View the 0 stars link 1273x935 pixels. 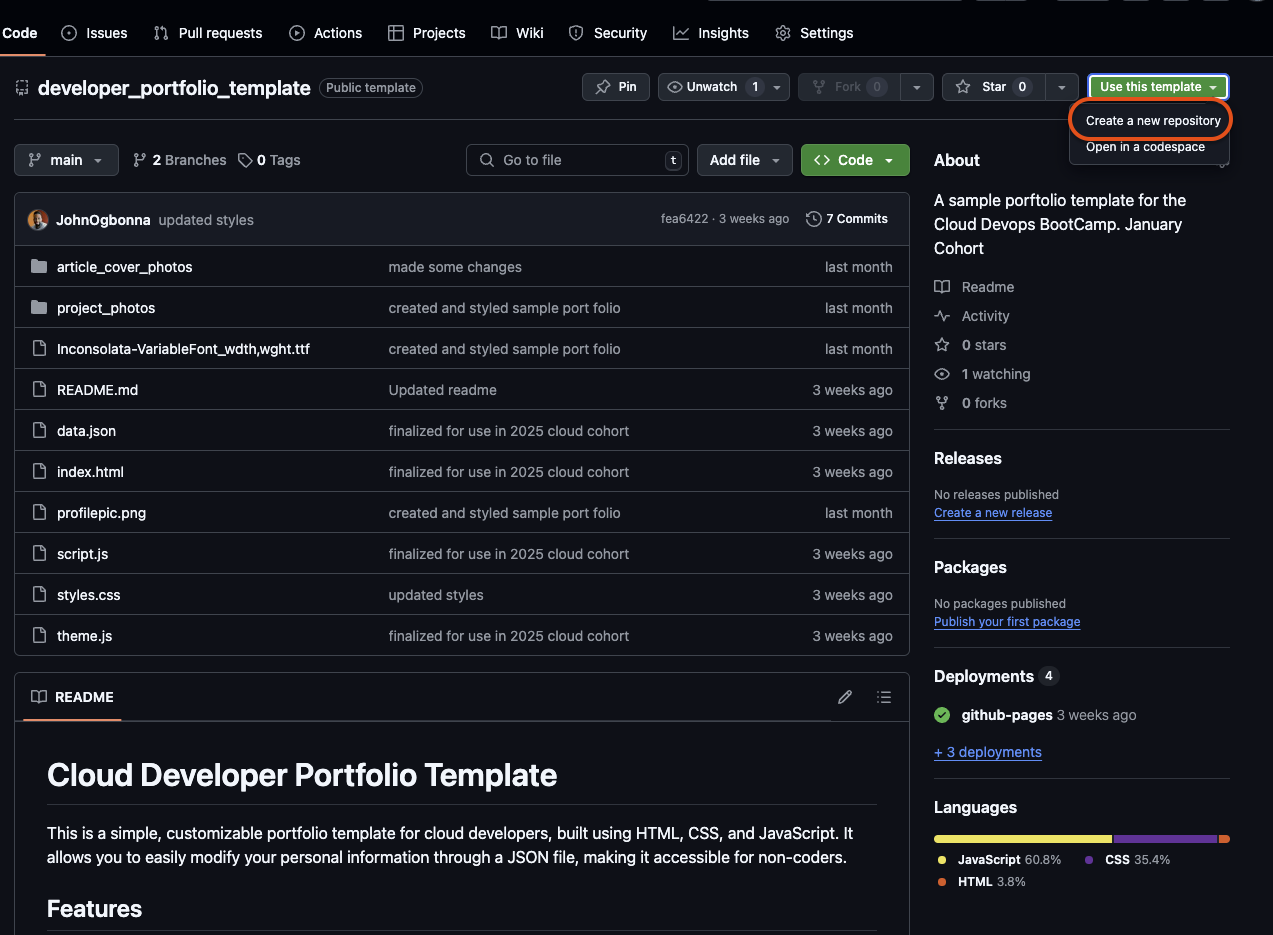pyautogui.click(x=970, y=345)
